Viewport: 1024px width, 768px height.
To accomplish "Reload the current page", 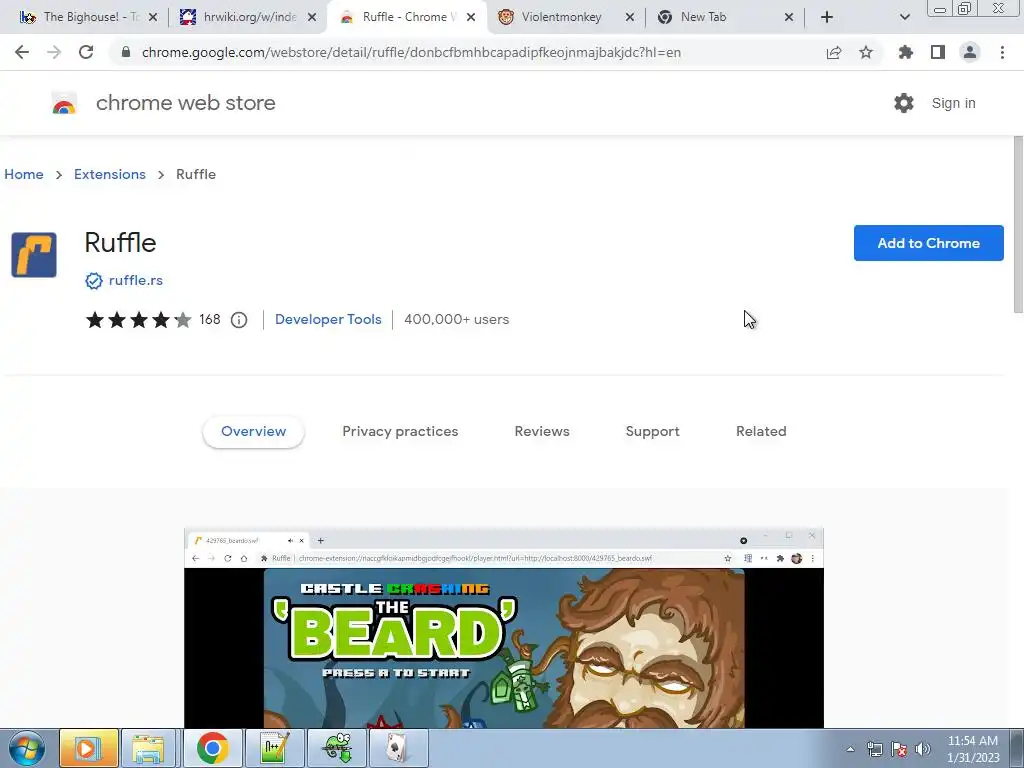I will [x=86, y=52].
